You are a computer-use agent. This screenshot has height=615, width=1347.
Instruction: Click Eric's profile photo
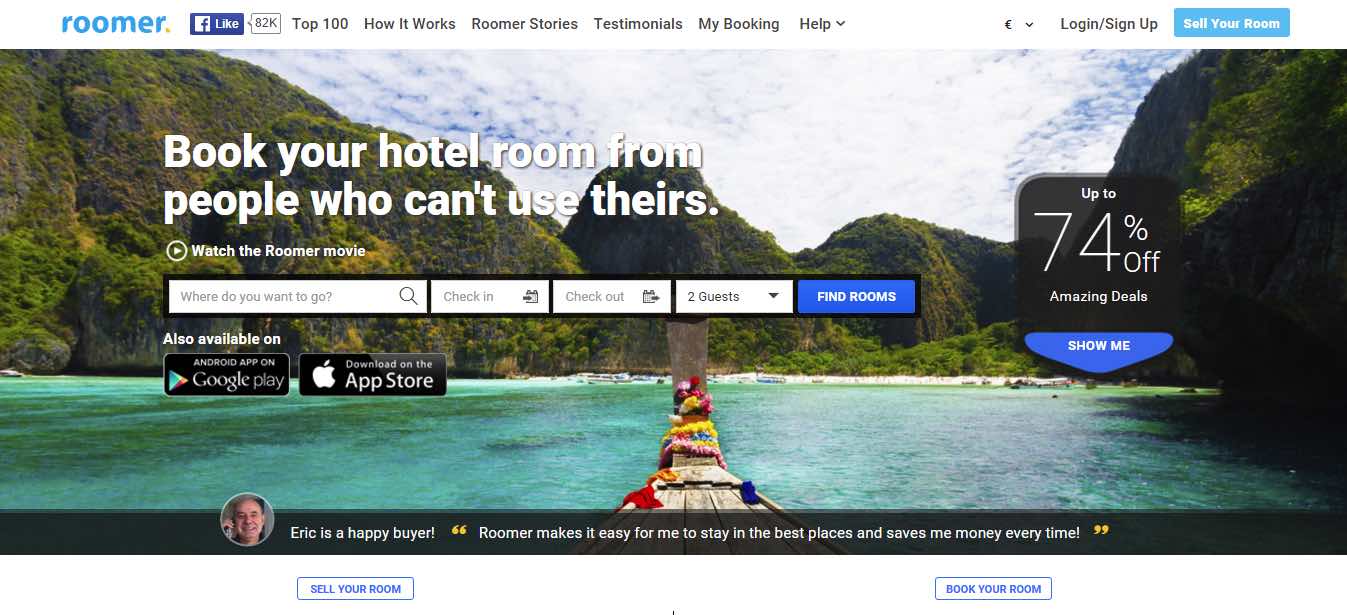click(247, 520)
